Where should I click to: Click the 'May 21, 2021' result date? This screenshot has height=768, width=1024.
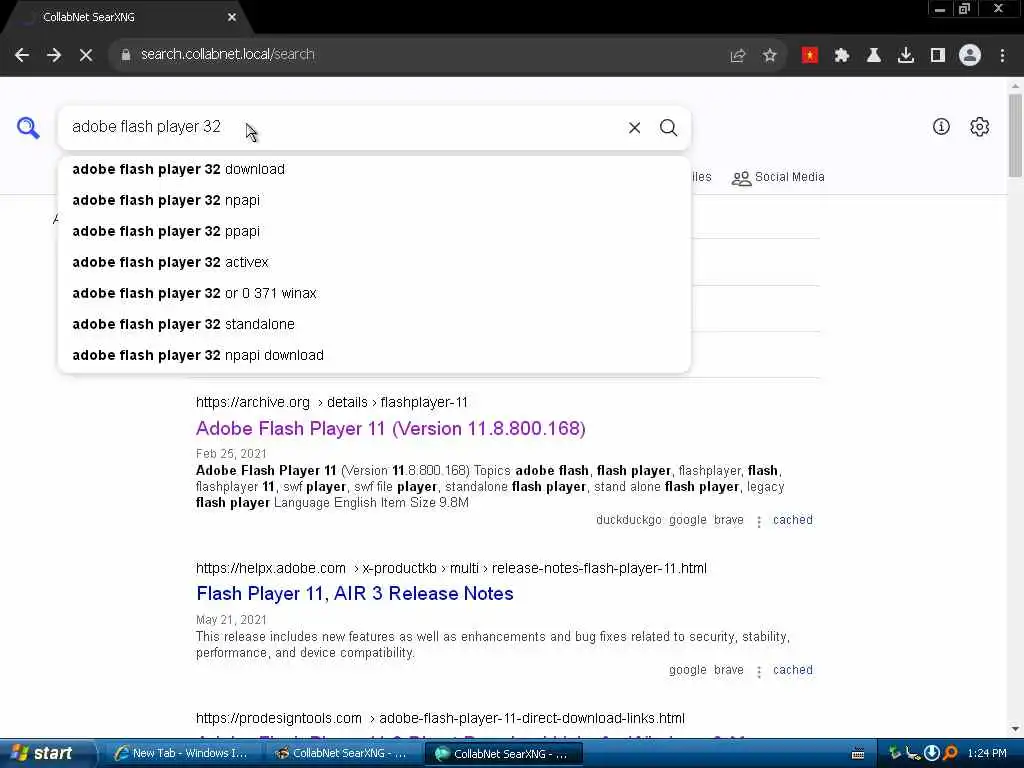click(231, 620)
